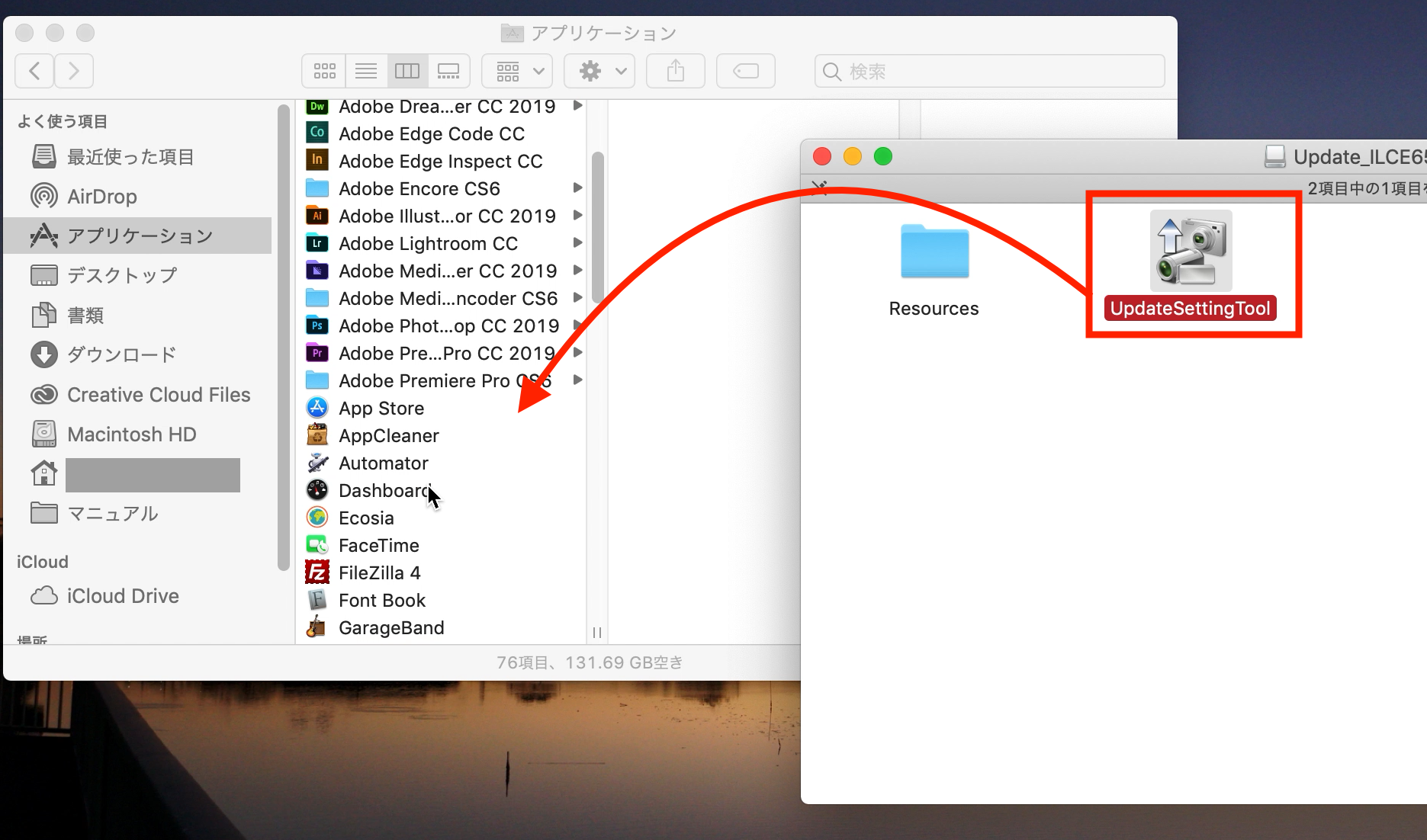Viewport: 1427px width, 840px height.
Task: Select the GarageBand icon
Action: (317, 627)
